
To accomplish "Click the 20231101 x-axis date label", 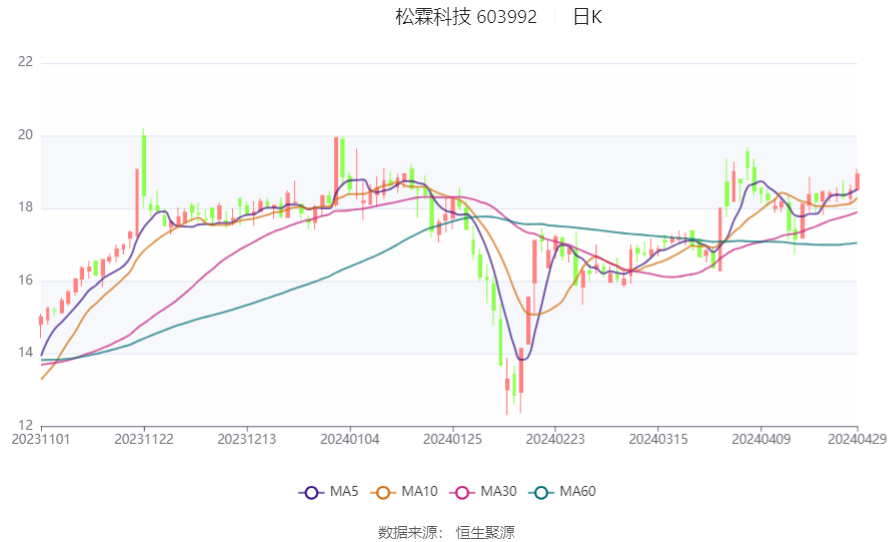I will point(41,440).
